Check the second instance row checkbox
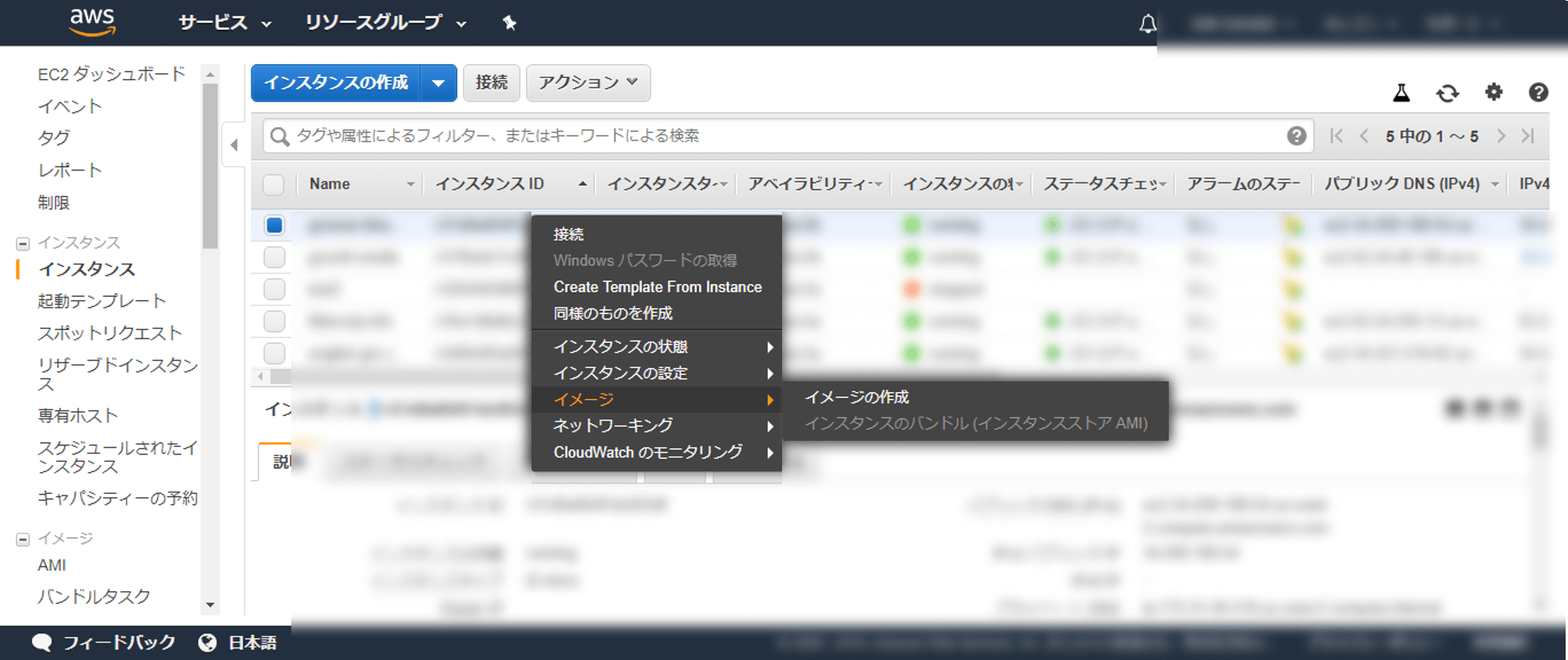Viewport: 1568px width, 660px height. 274,258
